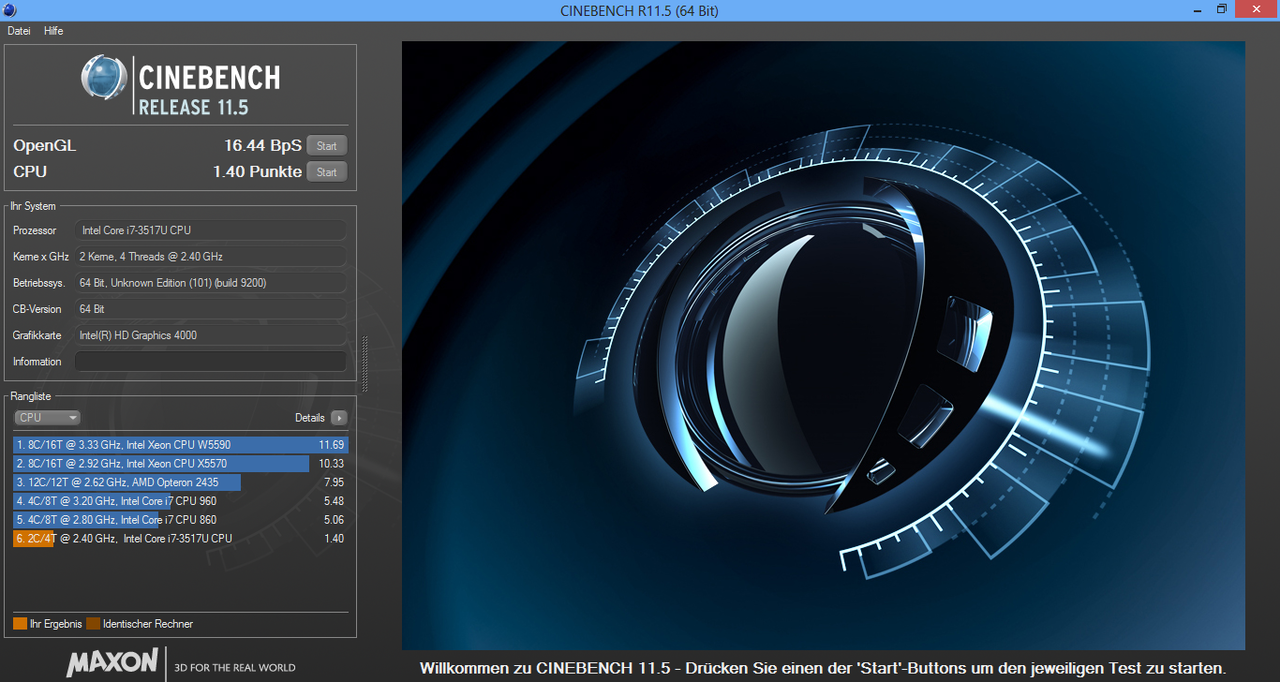
Task: Open the Hilfe menu
Action: pos(53,31)
